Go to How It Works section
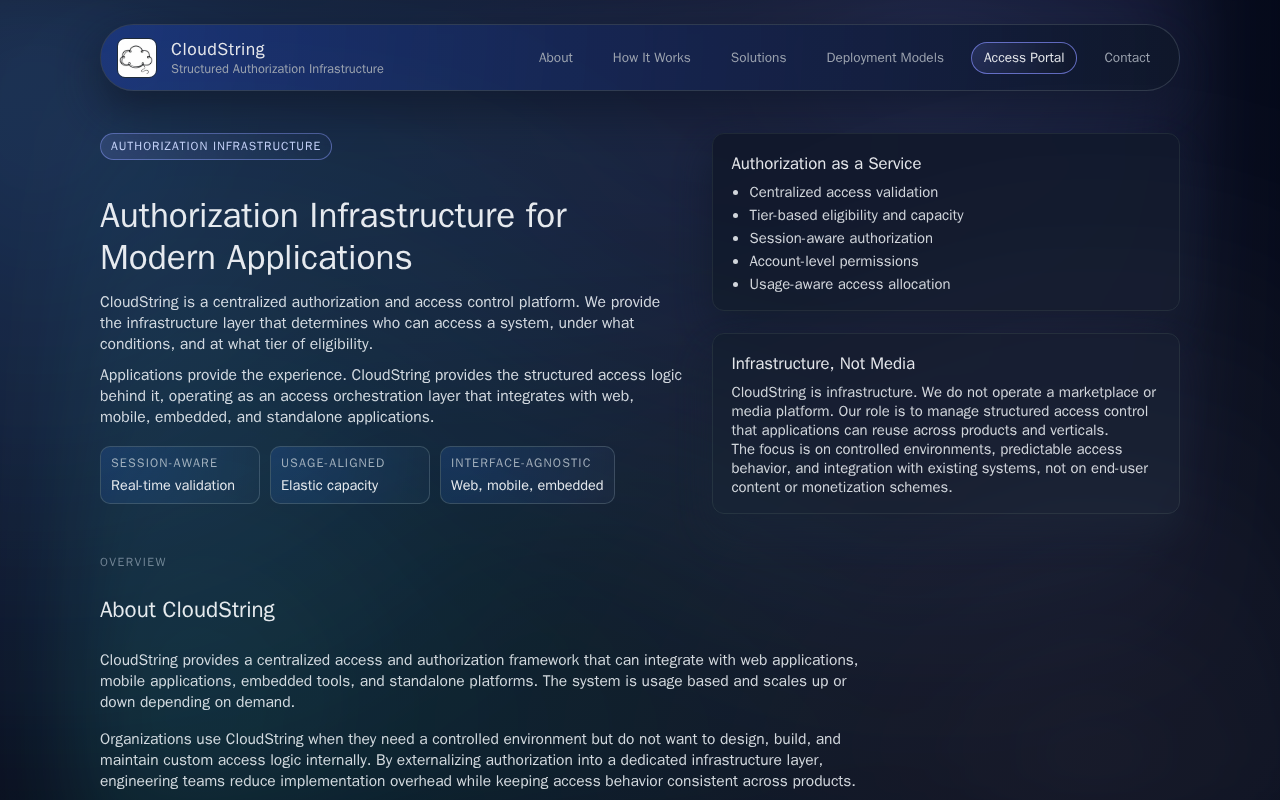This screenshot has width=1280, height=800. click(x=652, y=58)
